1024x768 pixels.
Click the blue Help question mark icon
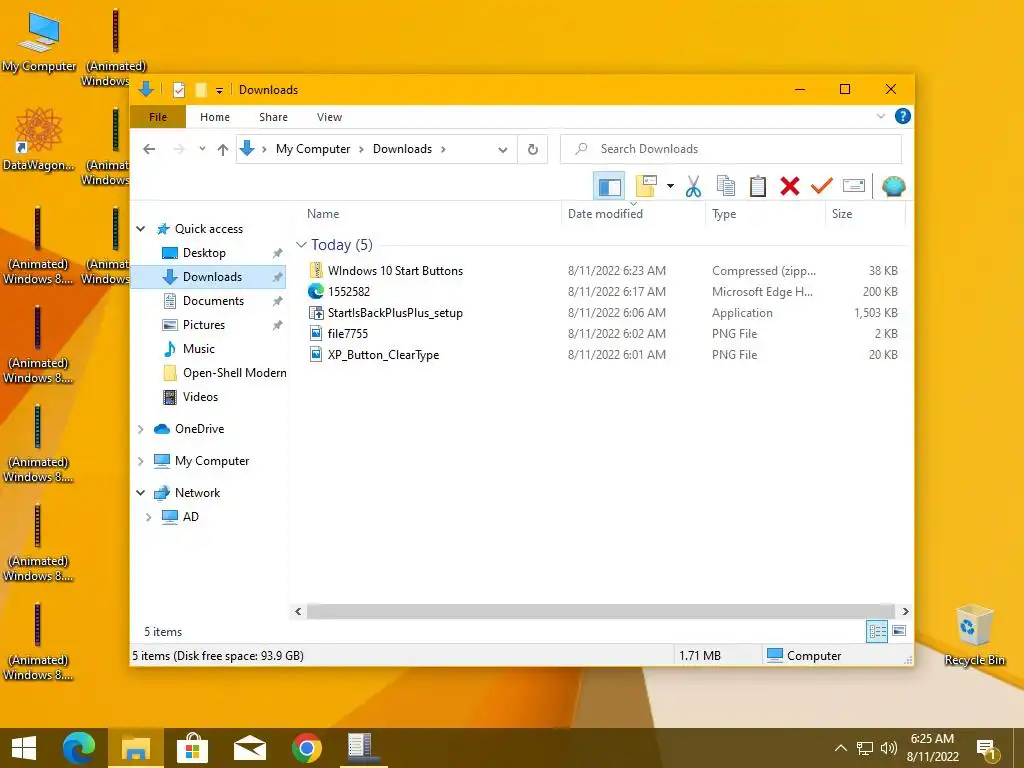903,116
